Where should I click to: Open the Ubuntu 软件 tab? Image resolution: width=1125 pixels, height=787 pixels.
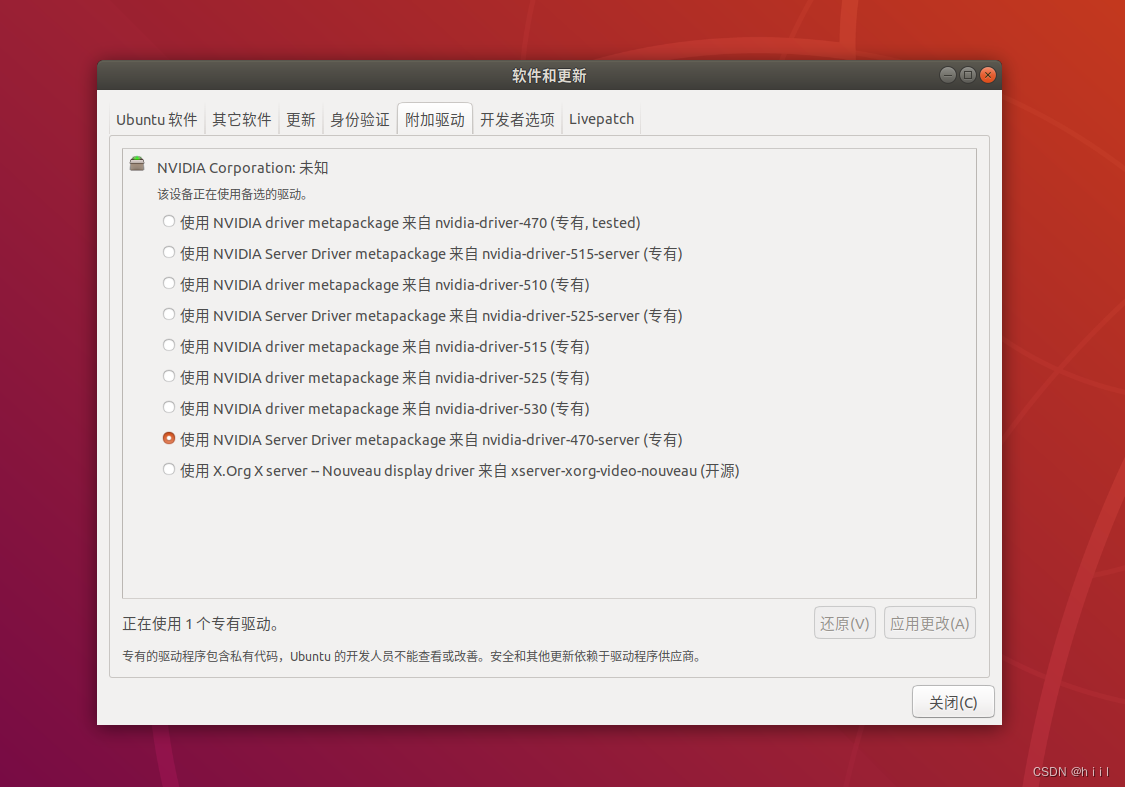coord(157,120)
